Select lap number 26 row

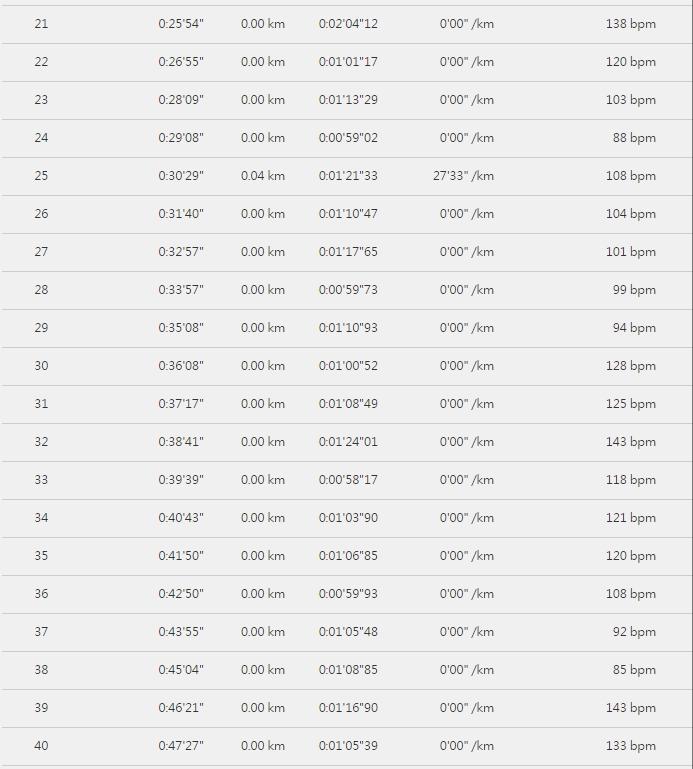click(x=41, y=213)
